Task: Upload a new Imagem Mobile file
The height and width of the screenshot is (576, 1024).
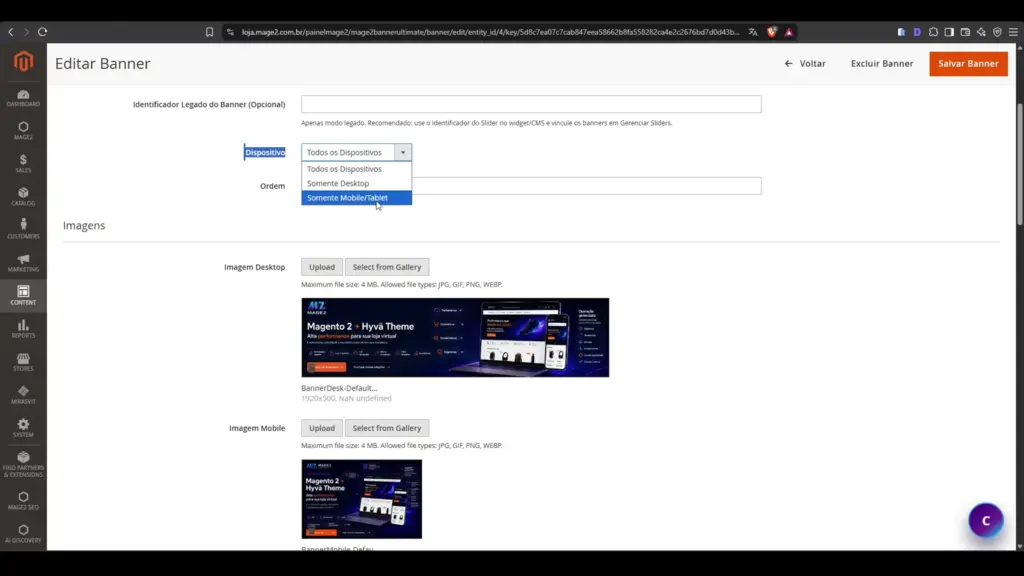Action: 321,428
